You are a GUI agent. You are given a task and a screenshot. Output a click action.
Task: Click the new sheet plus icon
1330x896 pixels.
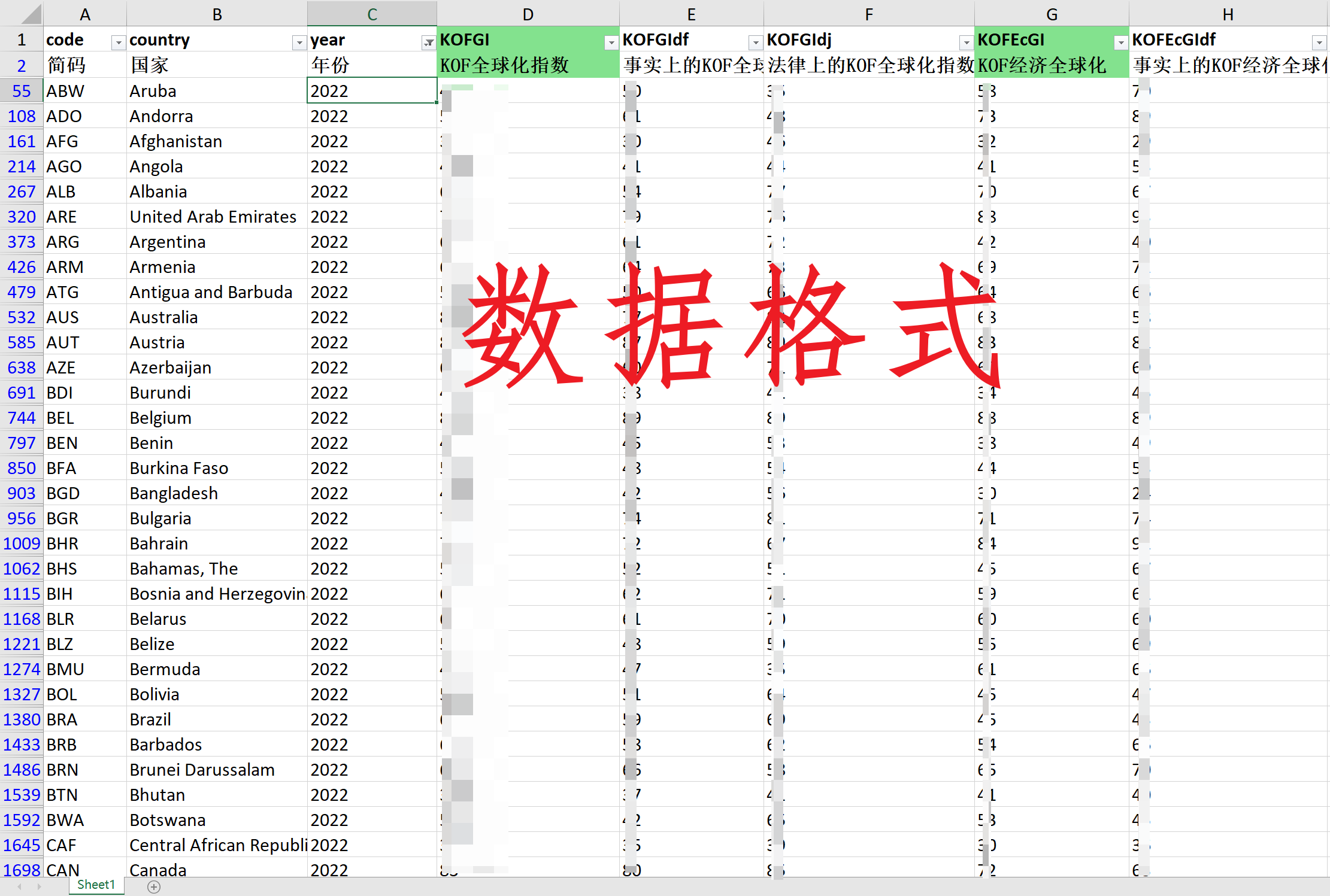coord(154,887)
